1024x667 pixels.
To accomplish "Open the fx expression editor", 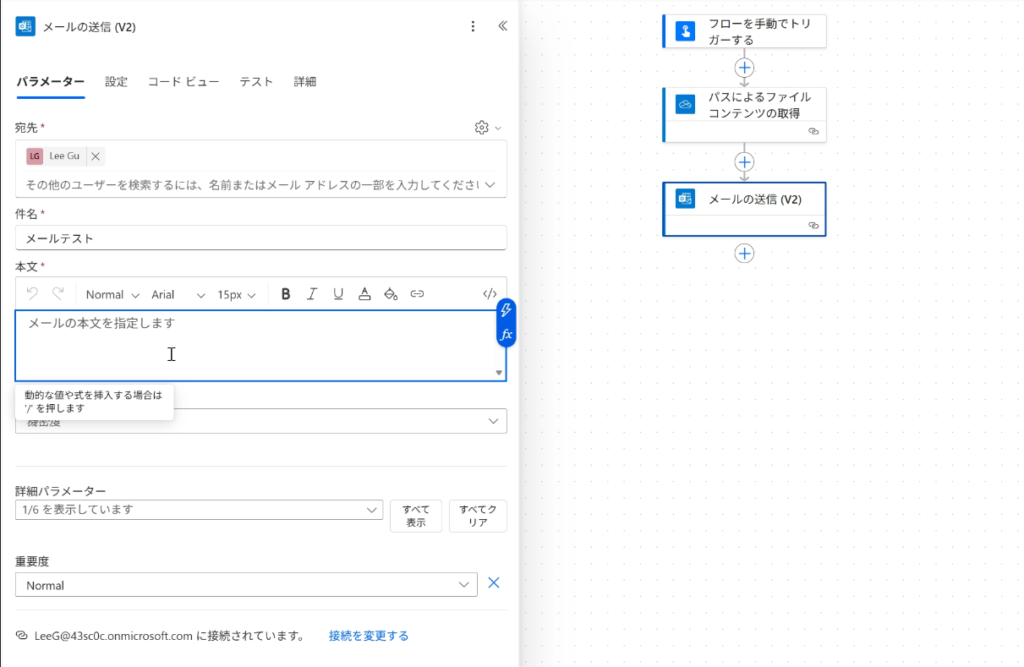I will [506, 335].
